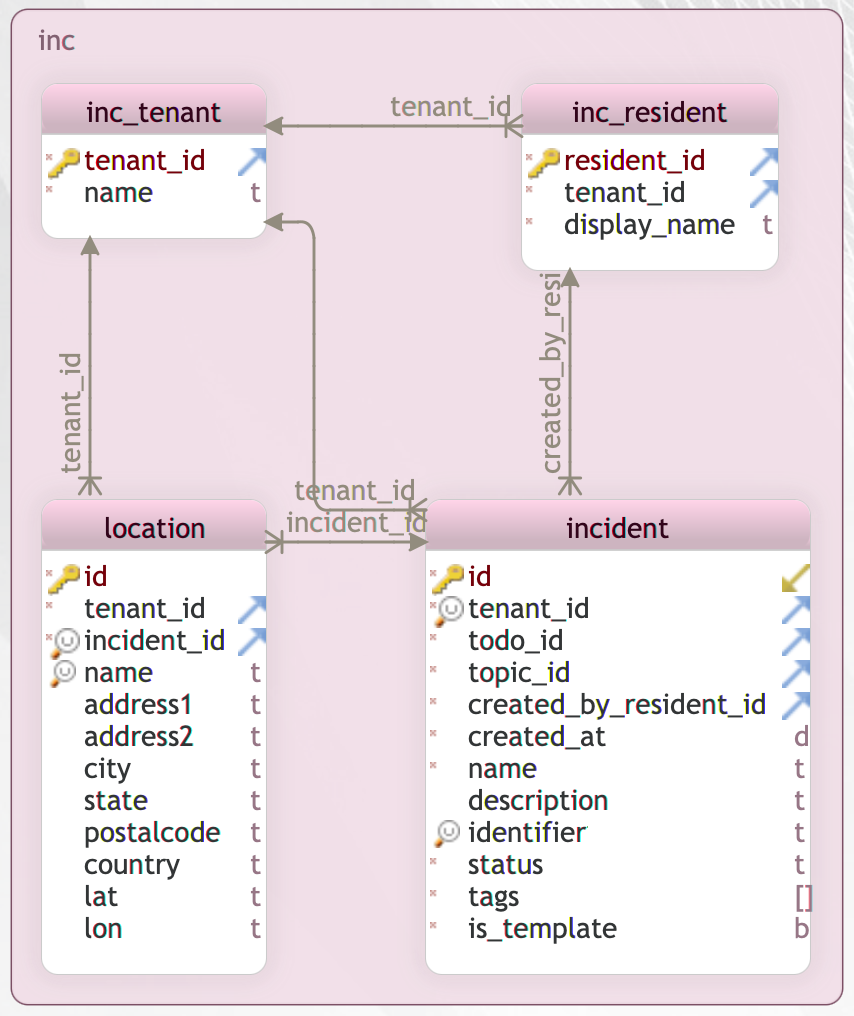Image resolution: width=854 pixels, height=1016 pixels.
Task: Select the inc_resident table header
Action: (x=649, y=112)
